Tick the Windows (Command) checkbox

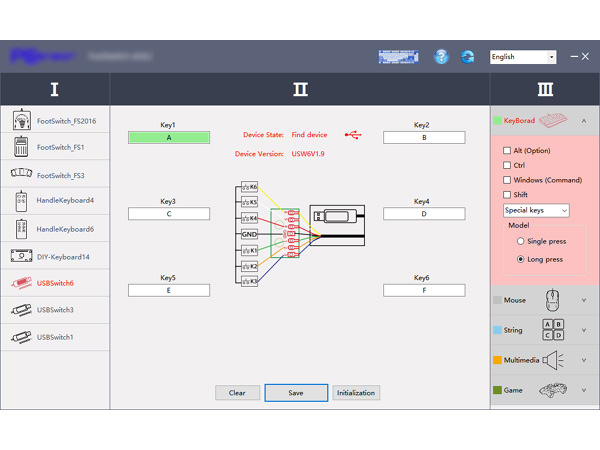point(507,180)
